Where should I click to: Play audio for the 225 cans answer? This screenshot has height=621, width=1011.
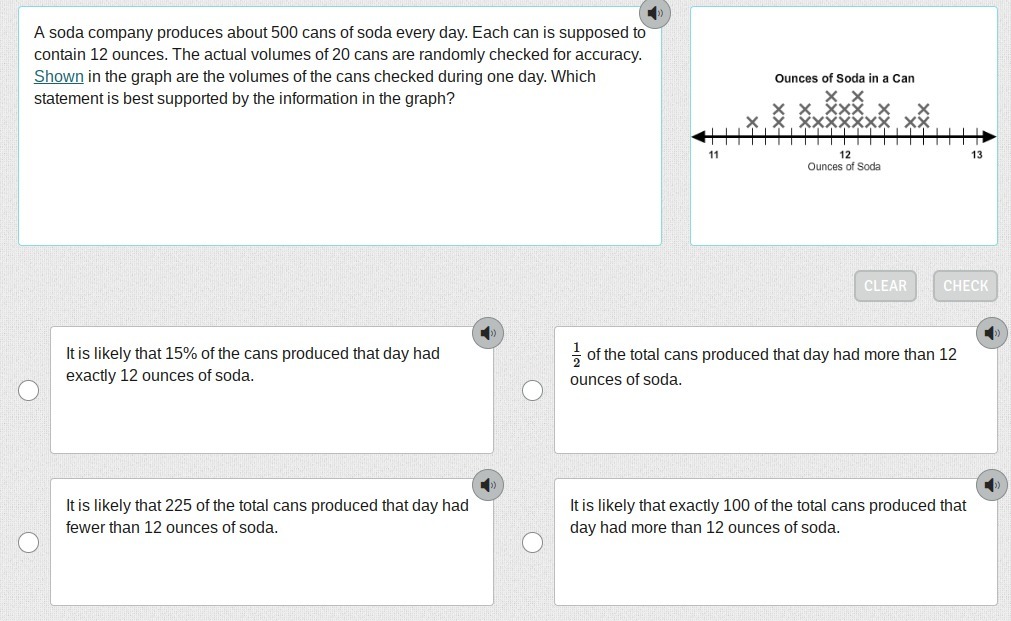coord(488,485)
